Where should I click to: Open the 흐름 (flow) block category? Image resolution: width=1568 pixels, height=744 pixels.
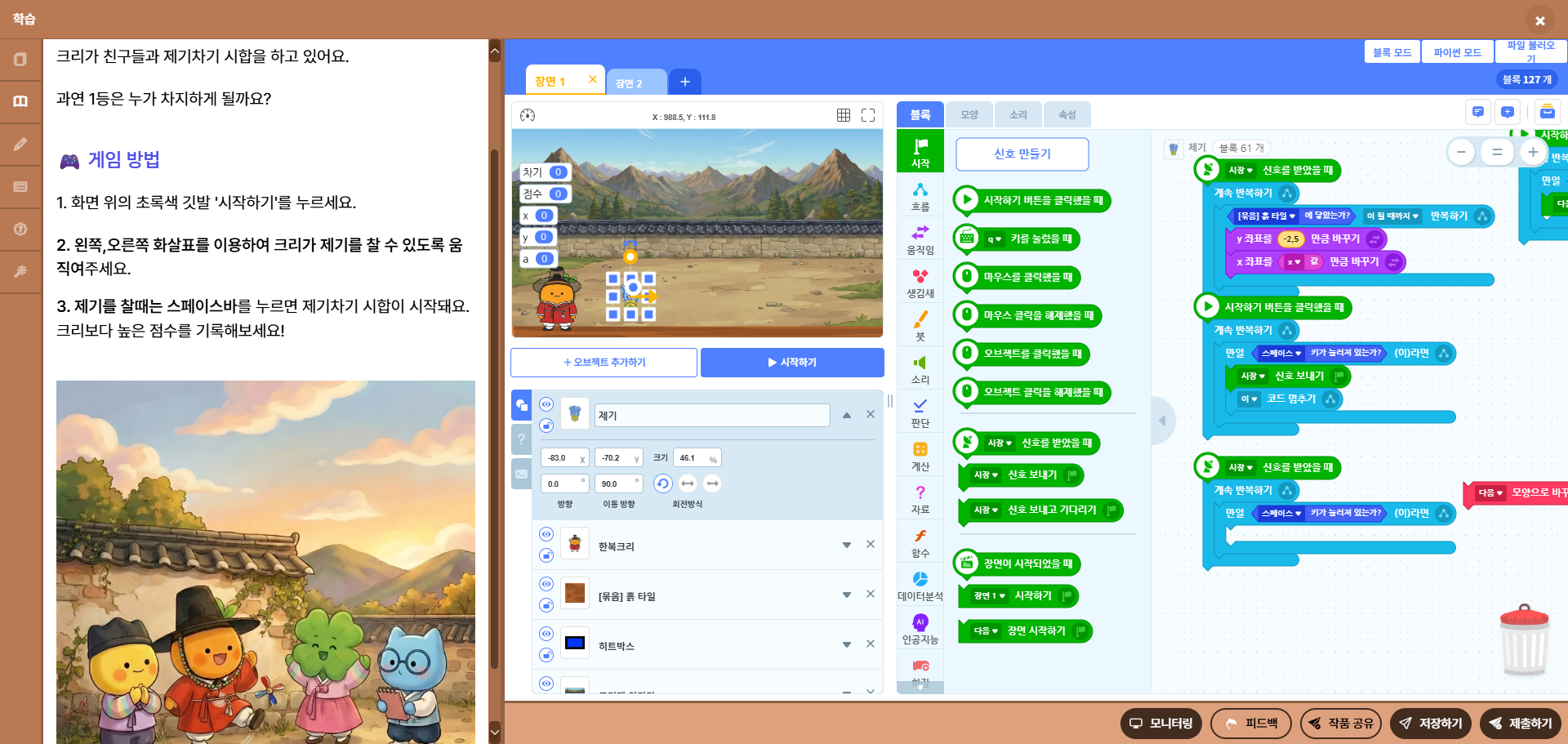(920, 197)
